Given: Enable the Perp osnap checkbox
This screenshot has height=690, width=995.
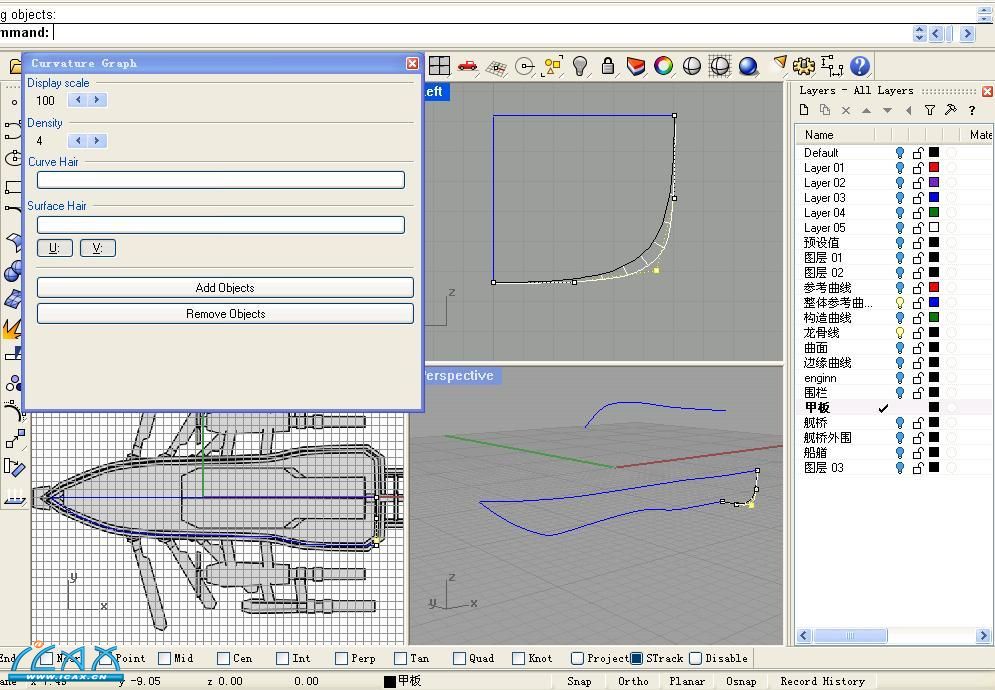Looking at the screenshot, I should (342, 658).
